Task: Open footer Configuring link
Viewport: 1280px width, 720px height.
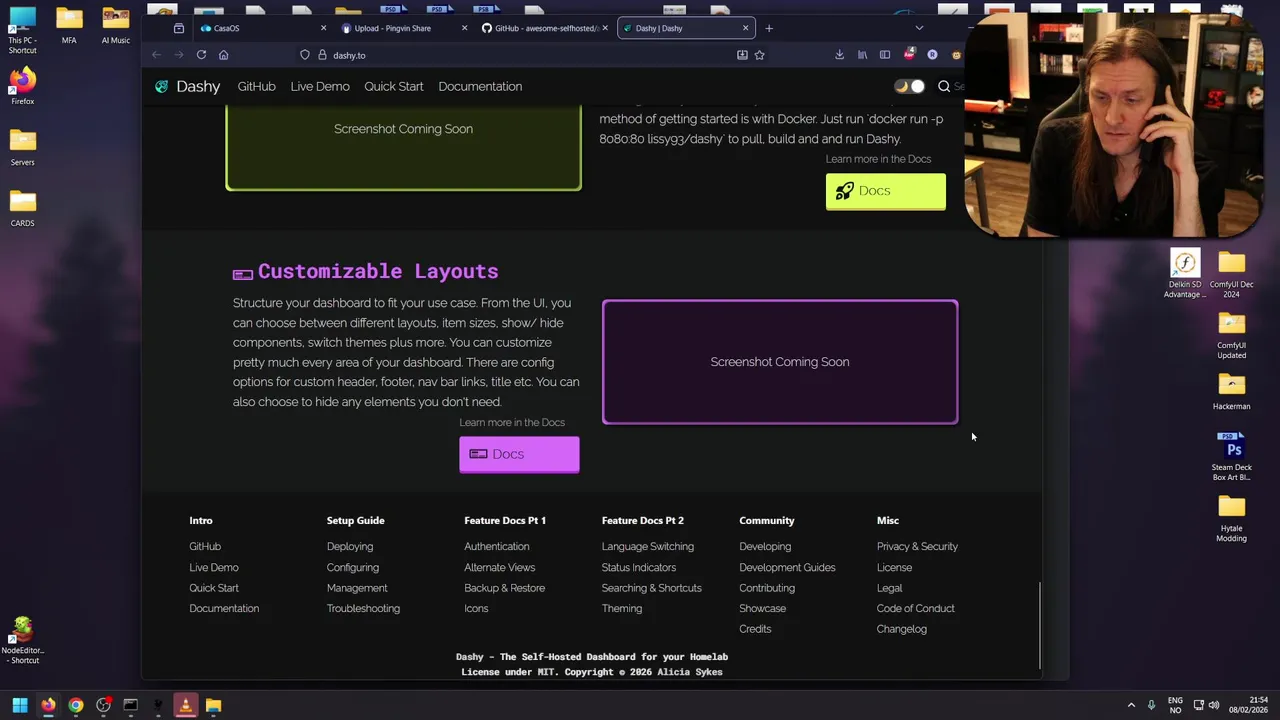Action: pyautogui.click(x=353, y=567)
